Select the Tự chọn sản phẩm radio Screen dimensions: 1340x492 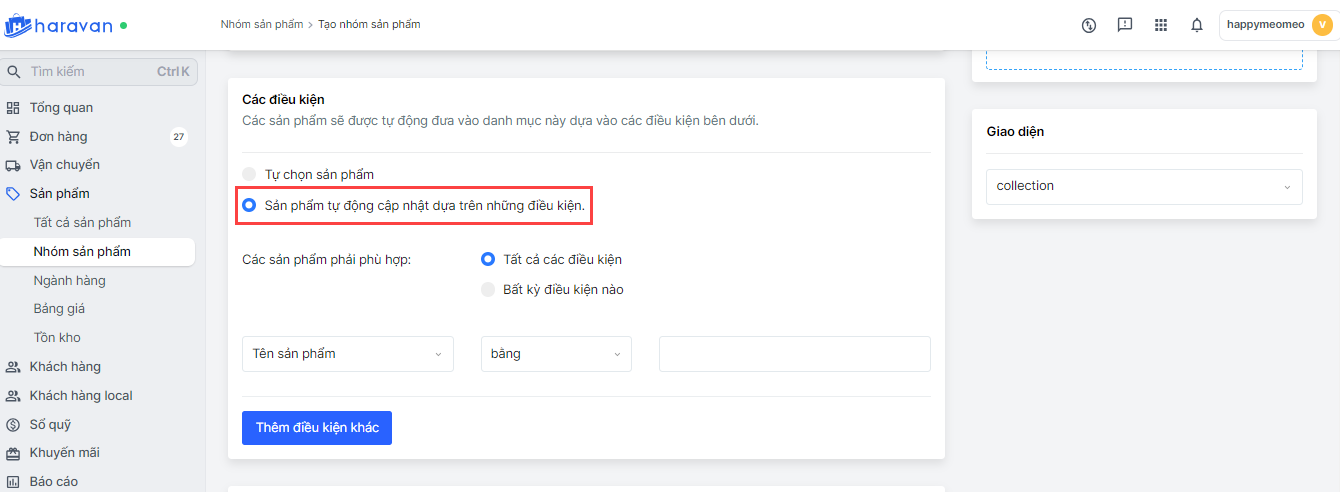pos(249,175)
